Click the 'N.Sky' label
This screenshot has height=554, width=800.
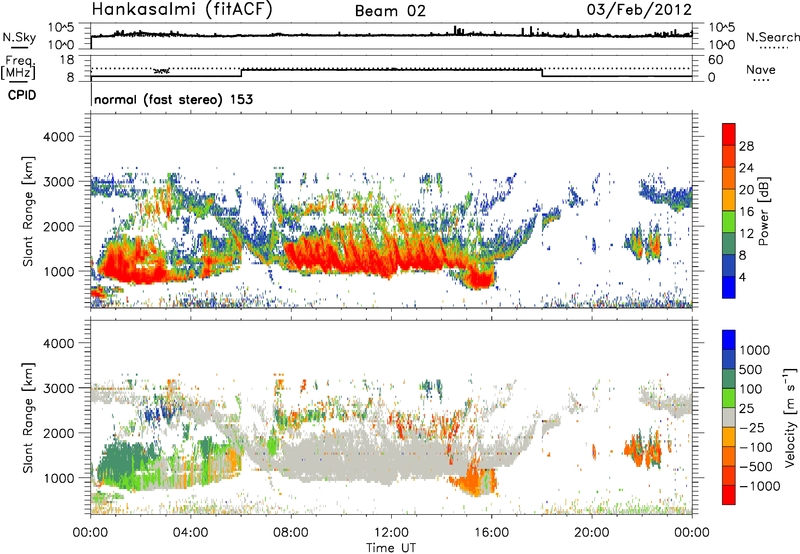[x=19, y=37]
